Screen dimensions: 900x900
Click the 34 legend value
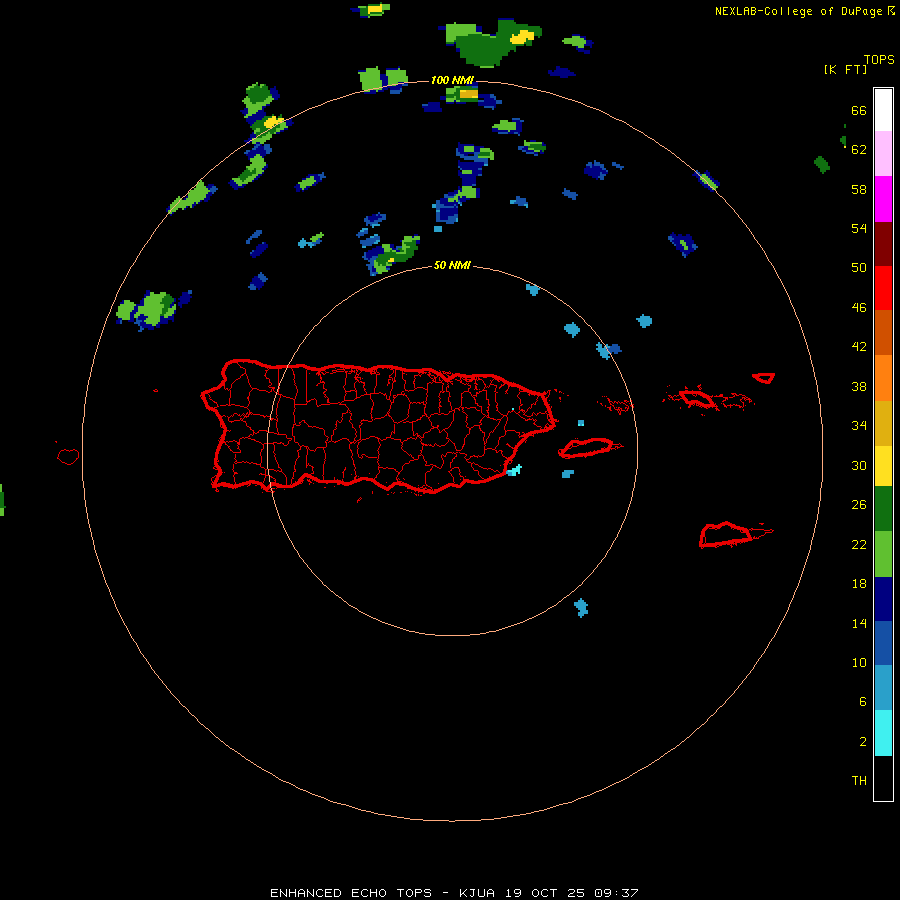pos(859,426)
